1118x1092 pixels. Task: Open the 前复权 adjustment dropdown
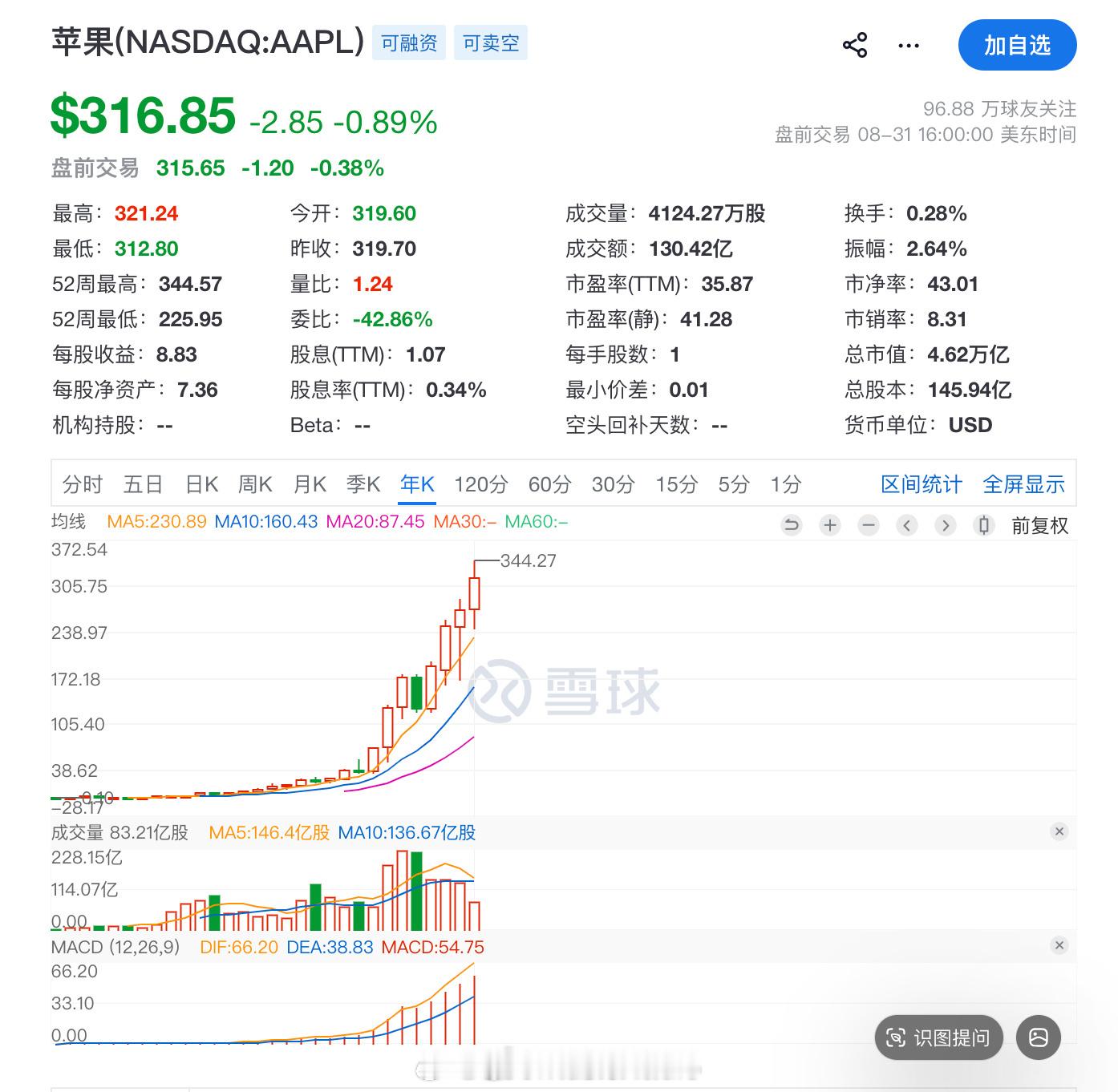(1039, 526)
